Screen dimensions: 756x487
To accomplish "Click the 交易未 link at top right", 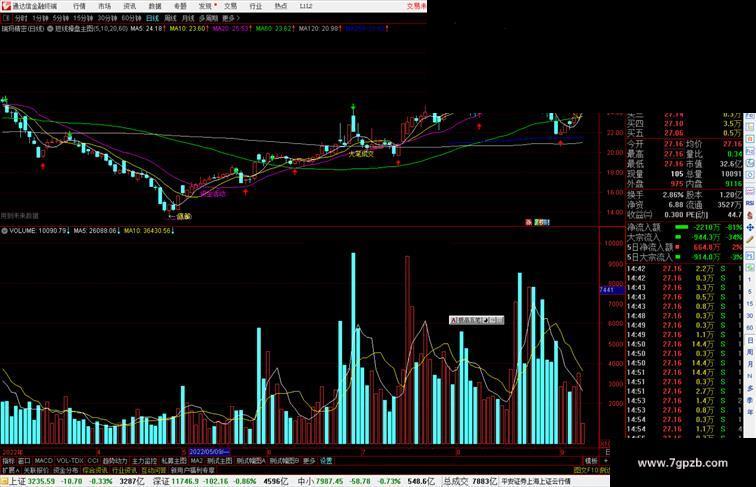I will click(x=417, y=6).
